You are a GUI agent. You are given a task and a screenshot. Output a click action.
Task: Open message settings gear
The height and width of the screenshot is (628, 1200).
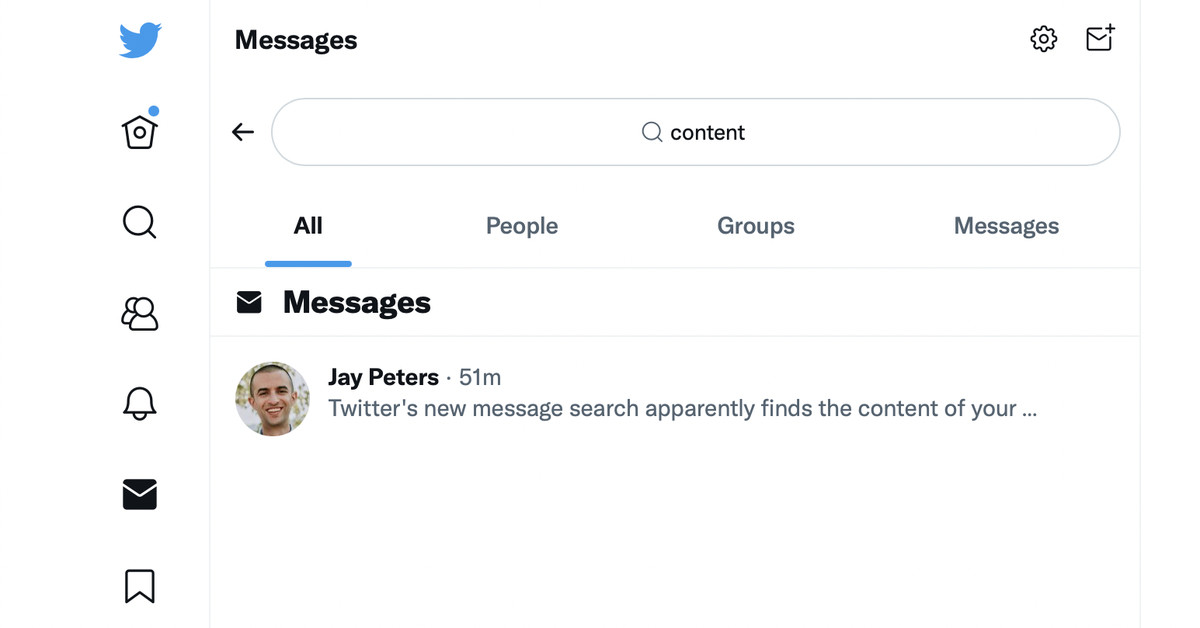point(1043,39)
